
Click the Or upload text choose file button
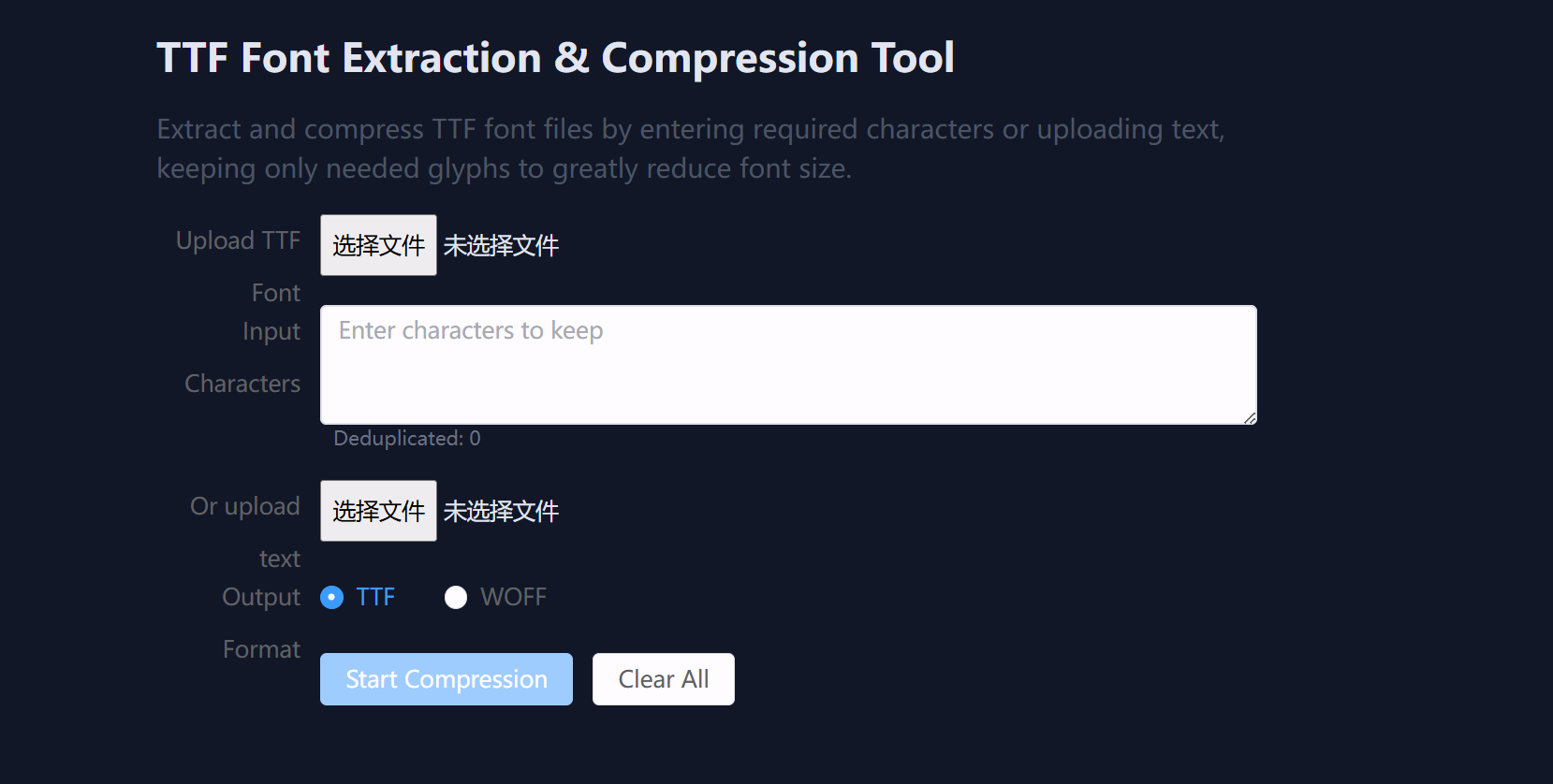(378, 511)
